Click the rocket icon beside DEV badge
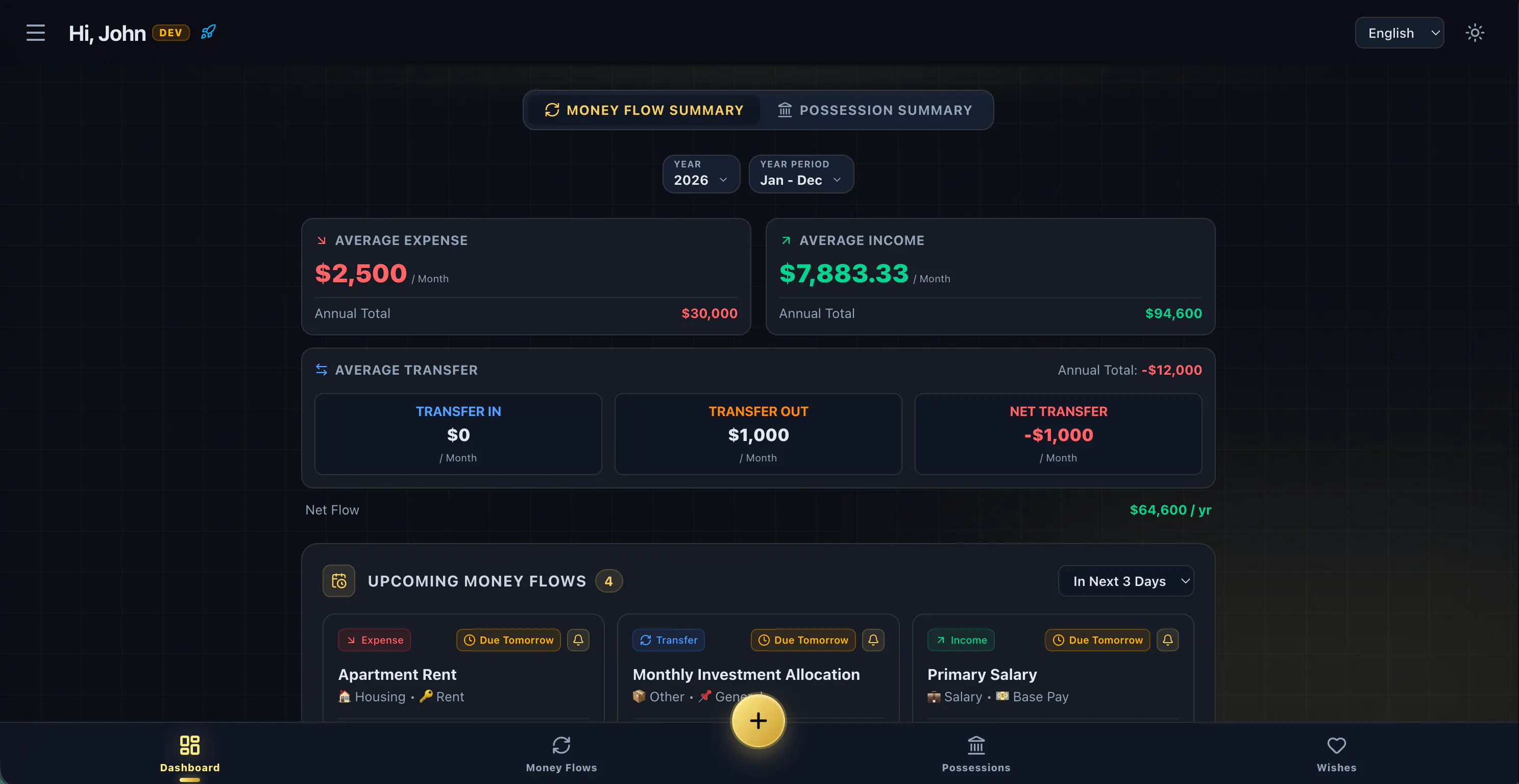Image resolution: width=1519 pixels, height=784 pixels. (208, 32)
